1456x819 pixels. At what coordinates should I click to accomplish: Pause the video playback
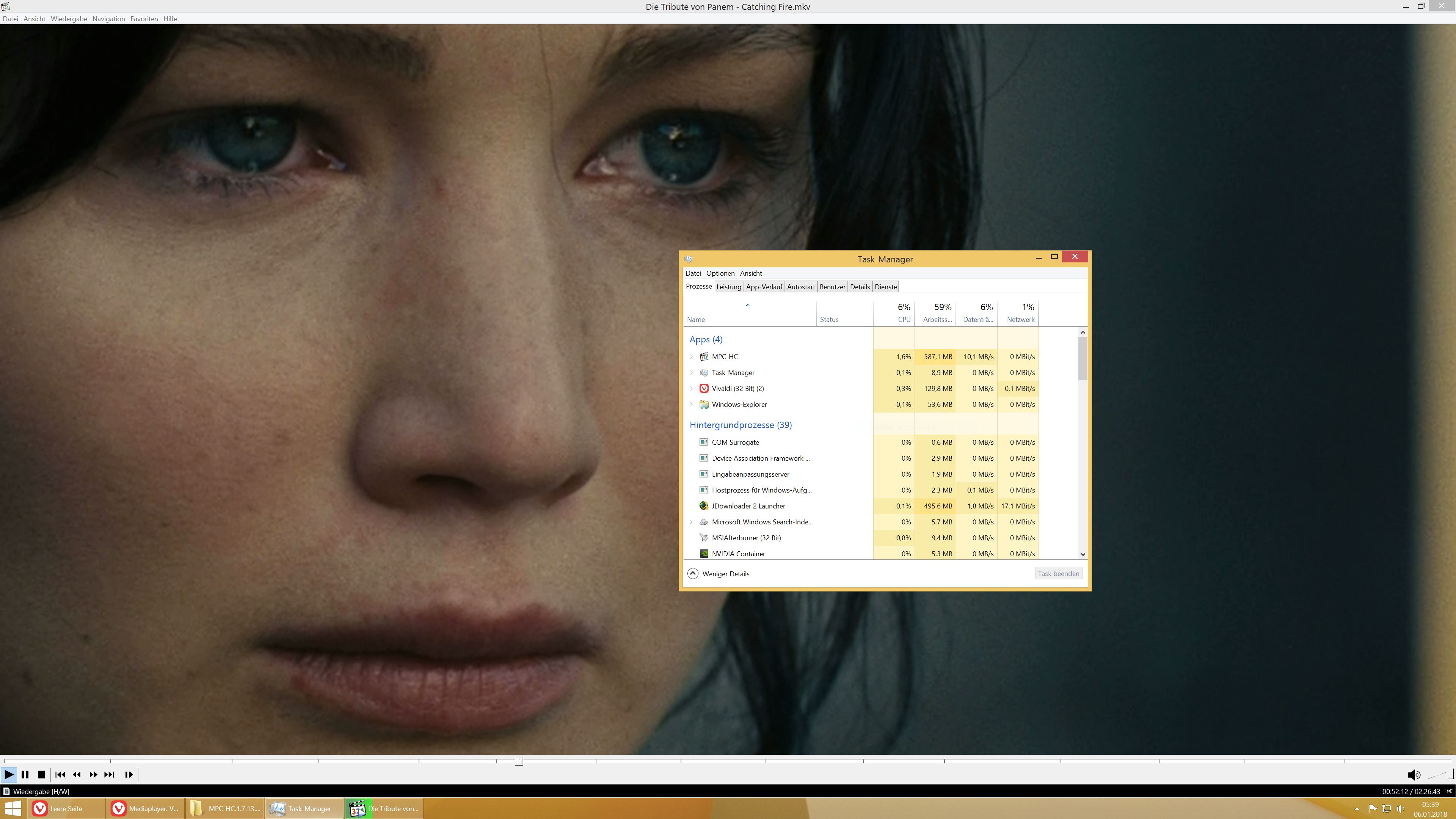point(25,774)
